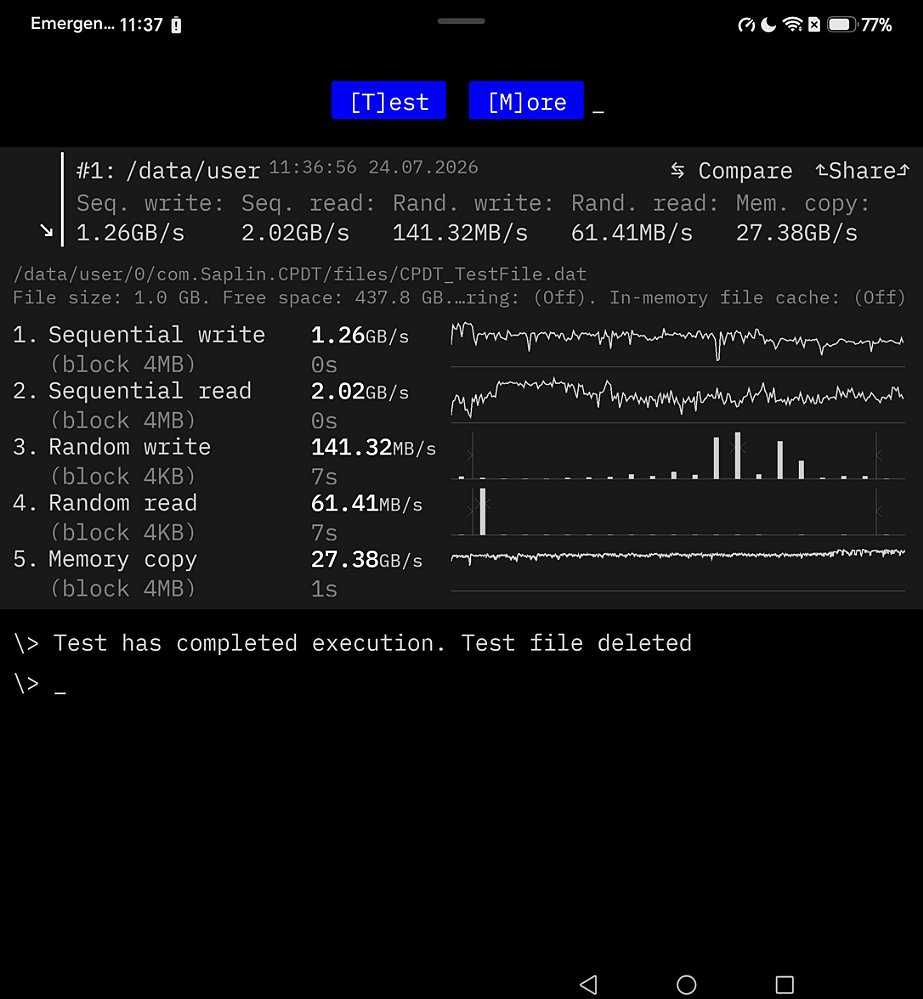
Task: Click the detailed 141.32MB/s Random write result
Action: point(373,447)
